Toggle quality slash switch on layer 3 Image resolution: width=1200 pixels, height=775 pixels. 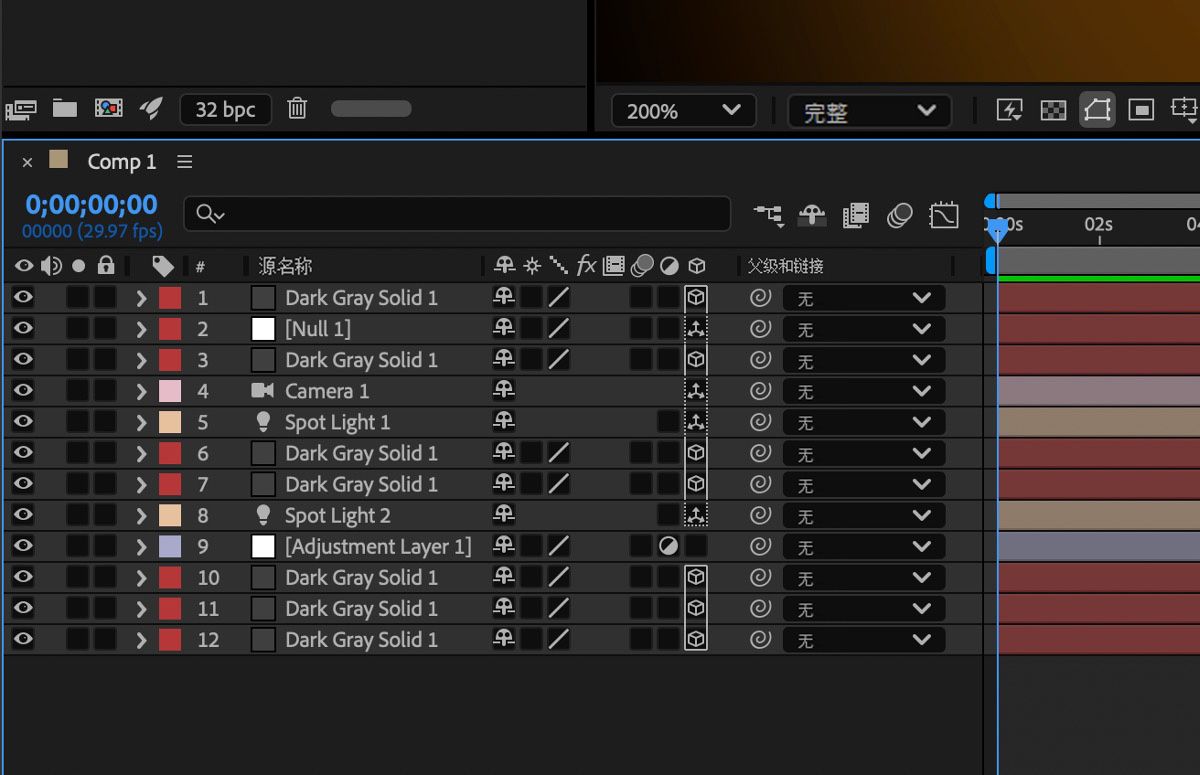point(559,359)
